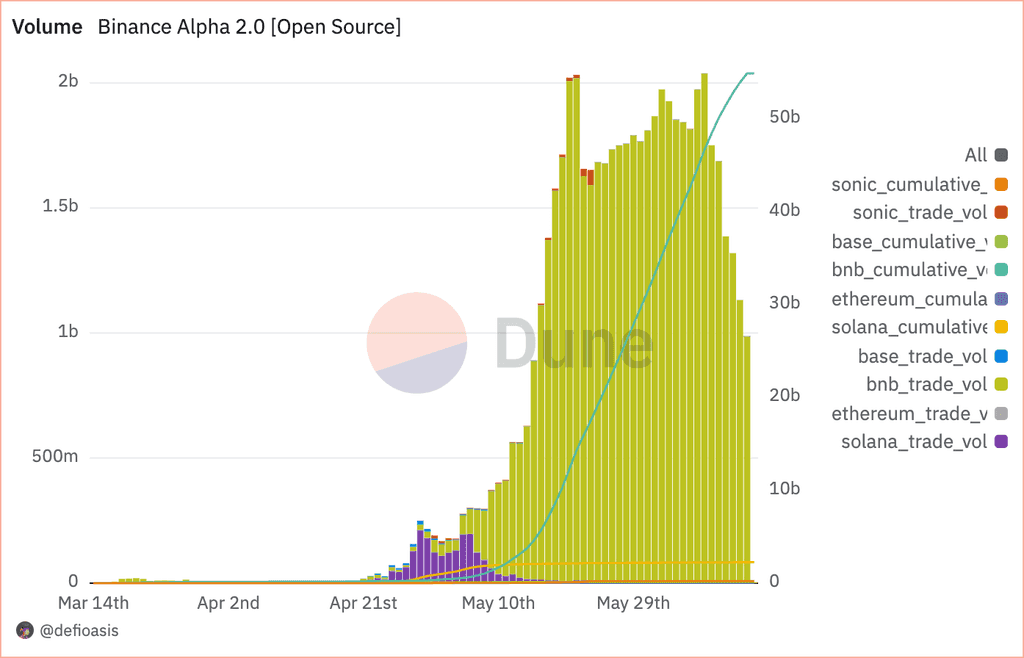The image size is (1024, 658).
Task: Click the '1b' left axis label
Action: pos(68,332)
